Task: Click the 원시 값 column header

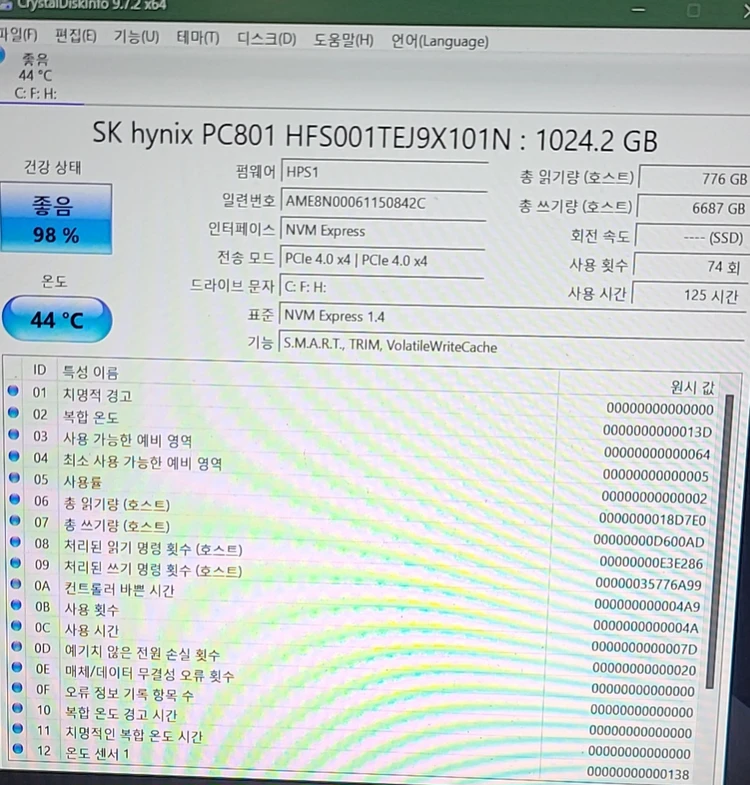Action: pyautogui.click(x=693, y=386)
